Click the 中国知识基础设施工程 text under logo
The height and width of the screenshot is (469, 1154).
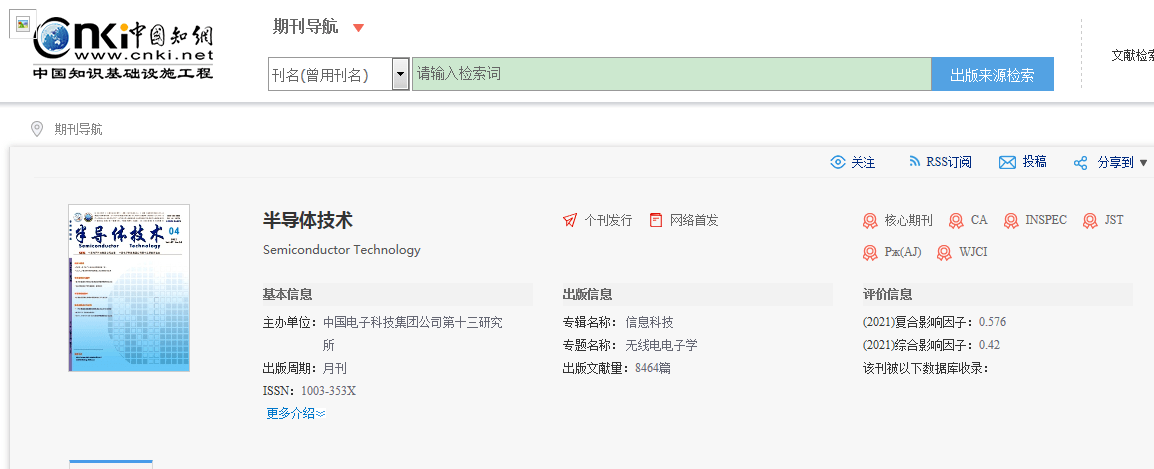[122, 73]
